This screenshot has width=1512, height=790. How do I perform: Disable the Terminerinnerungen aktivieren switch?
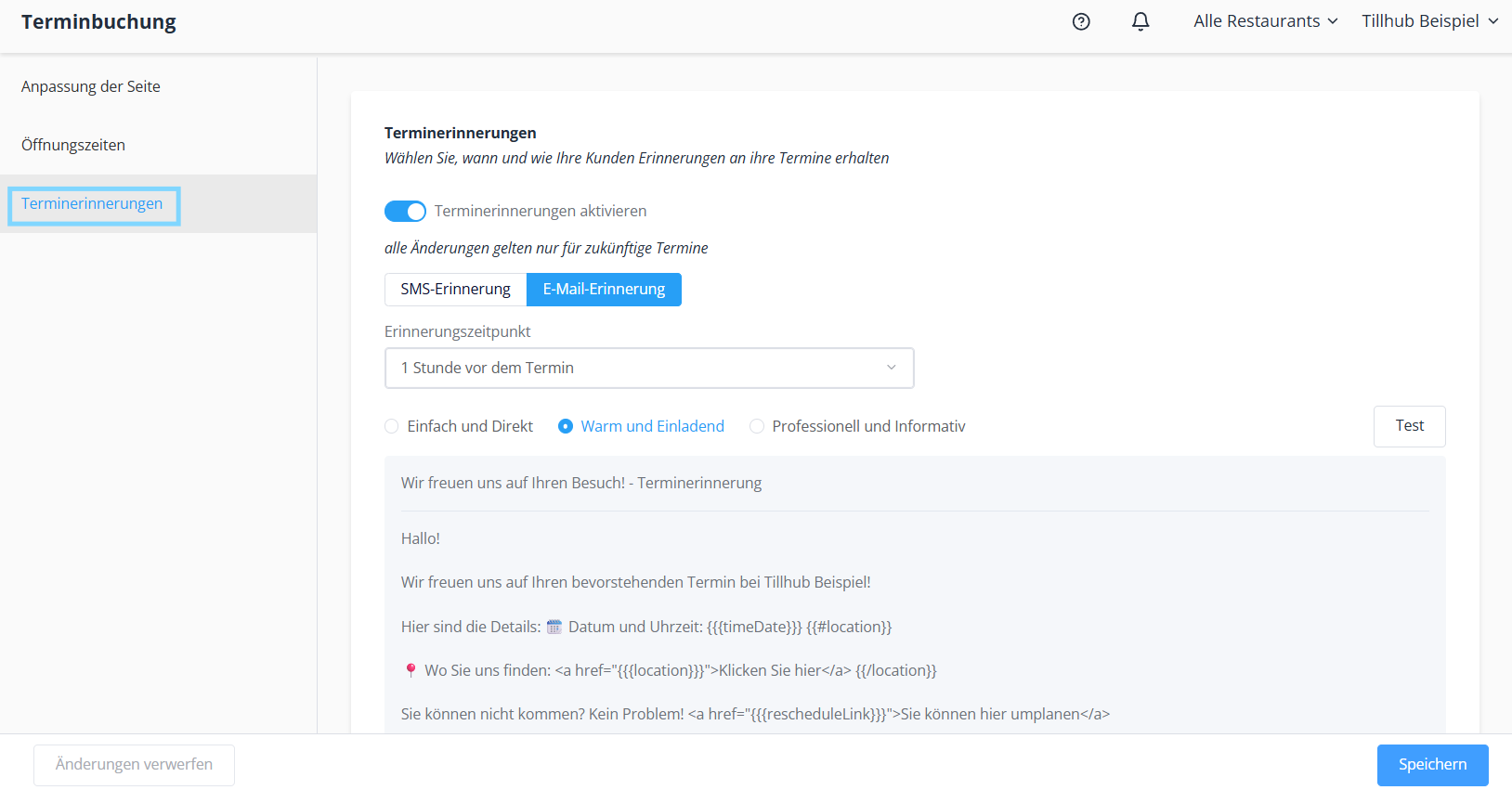[405, 212]
